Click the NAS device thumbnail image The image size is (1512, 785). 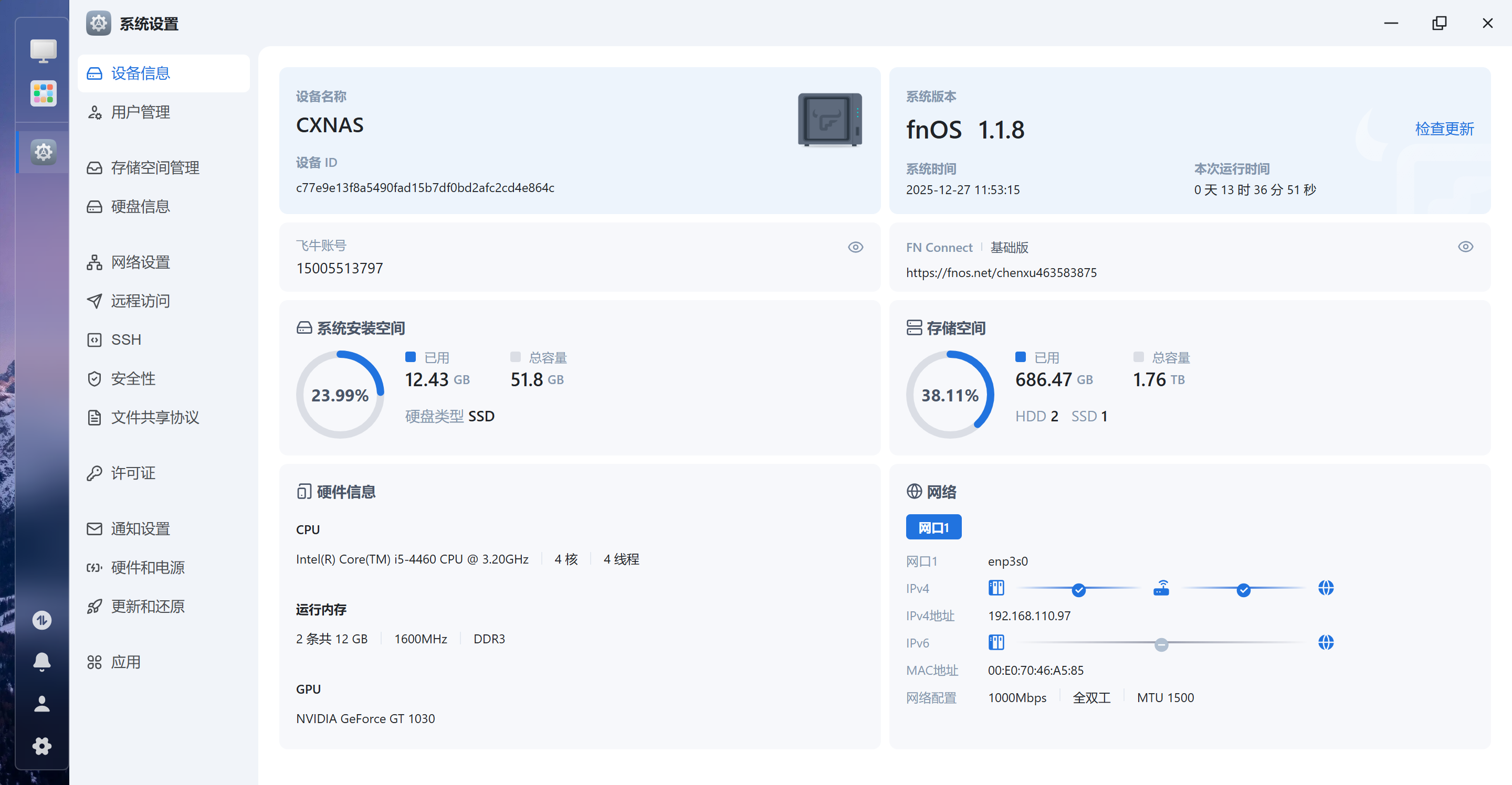coord(829,120)
